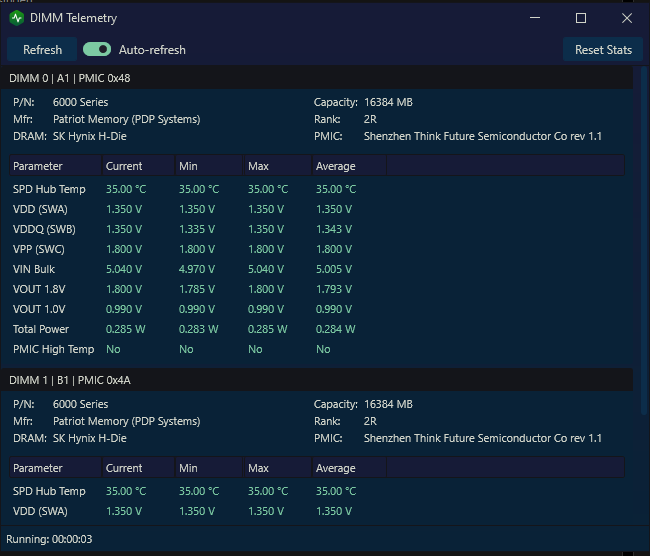Collapse the DIMM 1 | B1 section header
Image resolution: width=650 pixels, height=556 pixels.
pyautogui.click(x=317, y=380)
